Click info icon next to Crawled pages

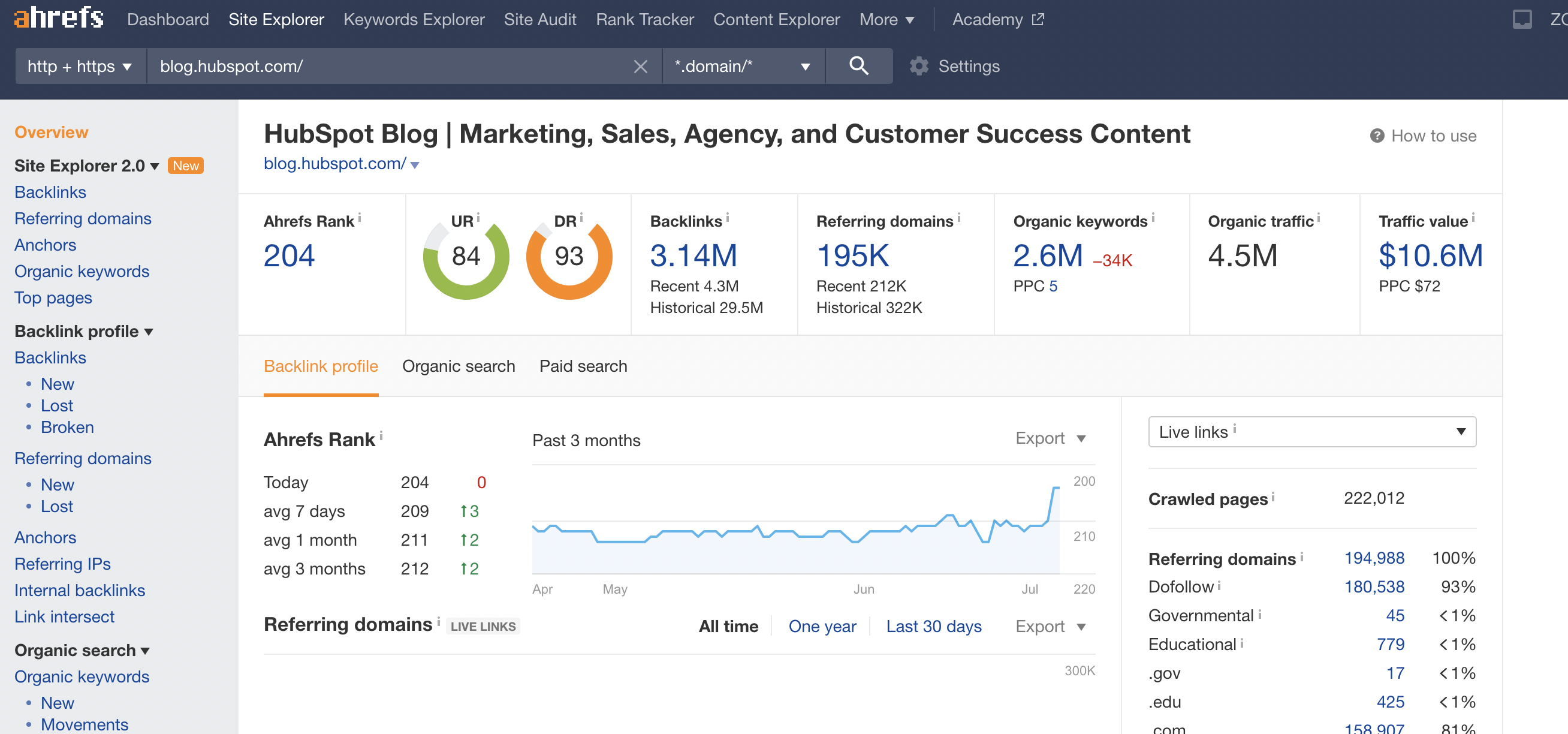tap(1273, 497)
